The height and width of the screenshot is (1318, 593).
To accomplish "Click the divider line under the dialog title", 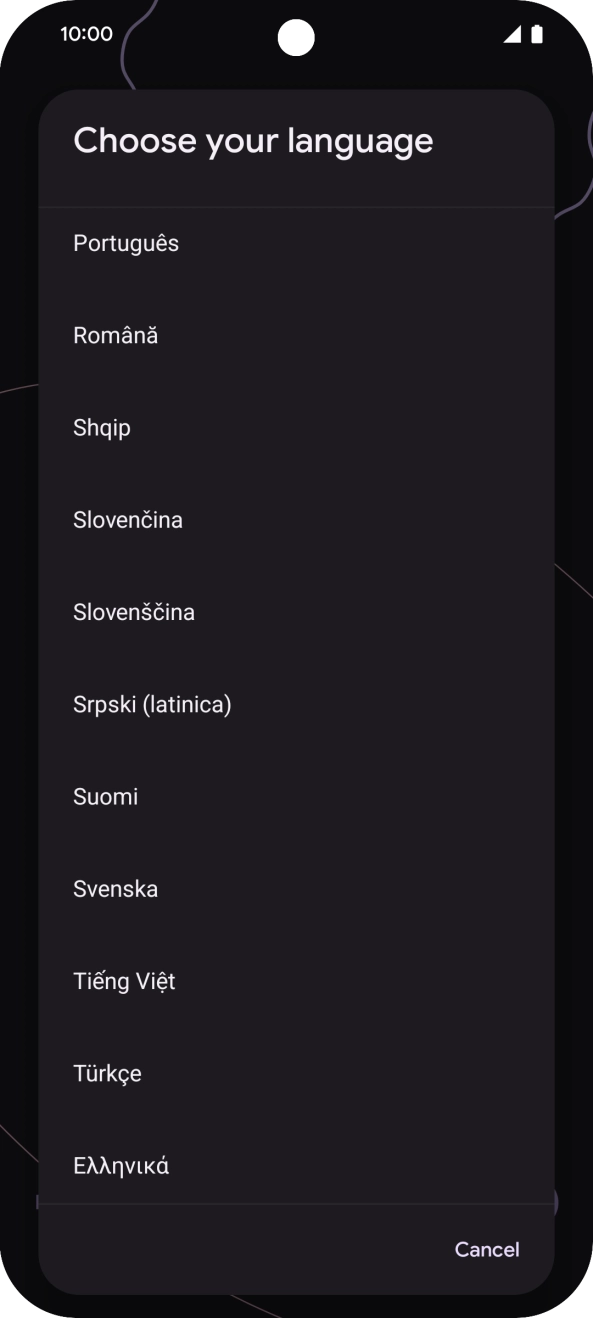I will [296, 207].
